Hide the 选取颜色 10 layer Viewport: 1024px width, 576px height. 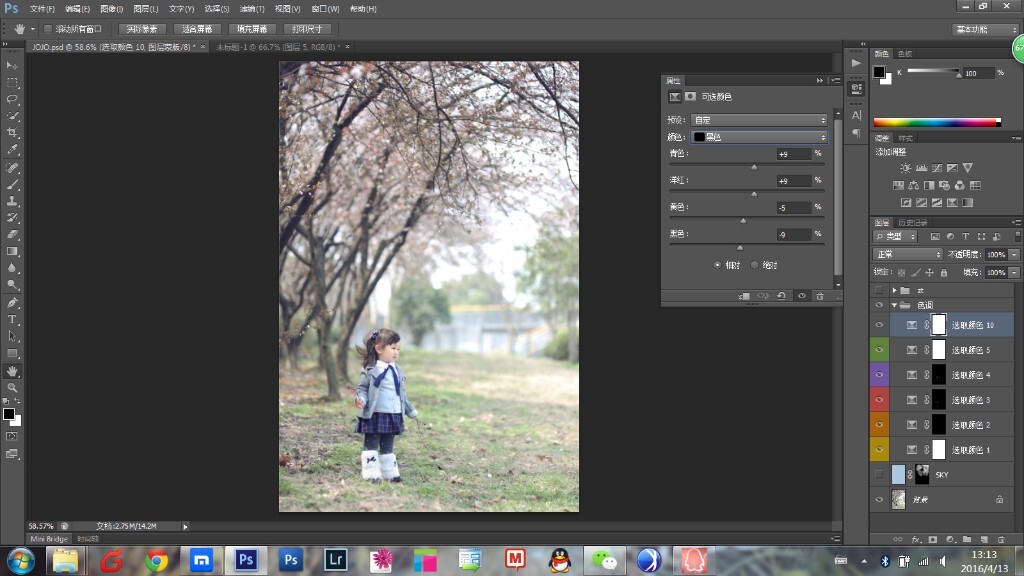[x=879, y=325]
